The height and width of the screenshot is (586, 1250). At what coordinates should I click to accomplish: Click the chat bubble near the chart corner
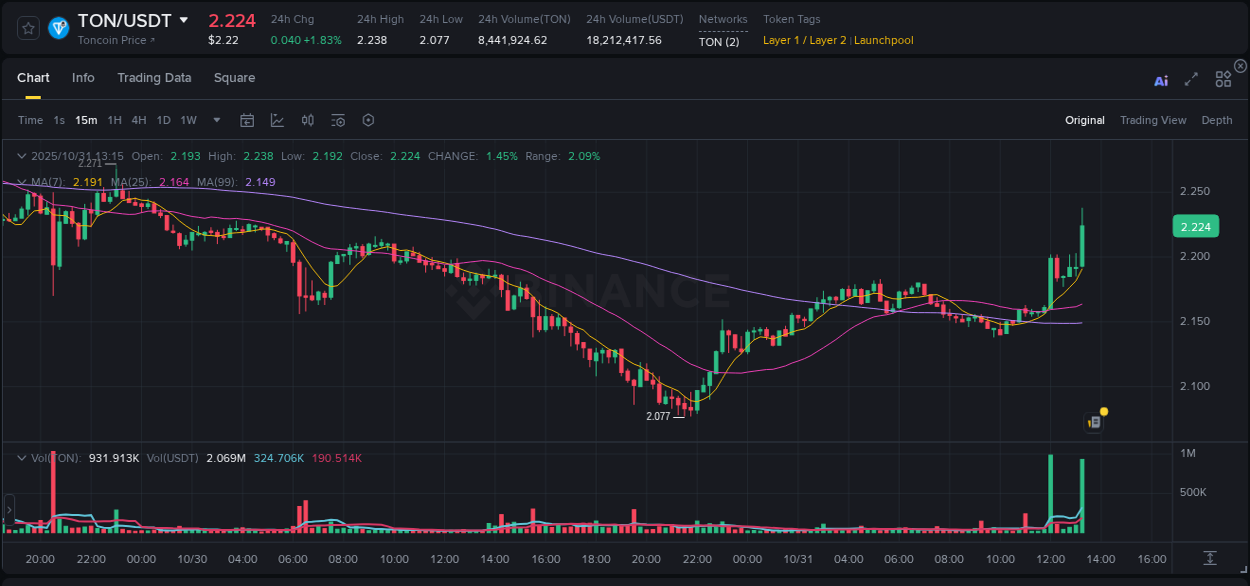(1093, 421)
